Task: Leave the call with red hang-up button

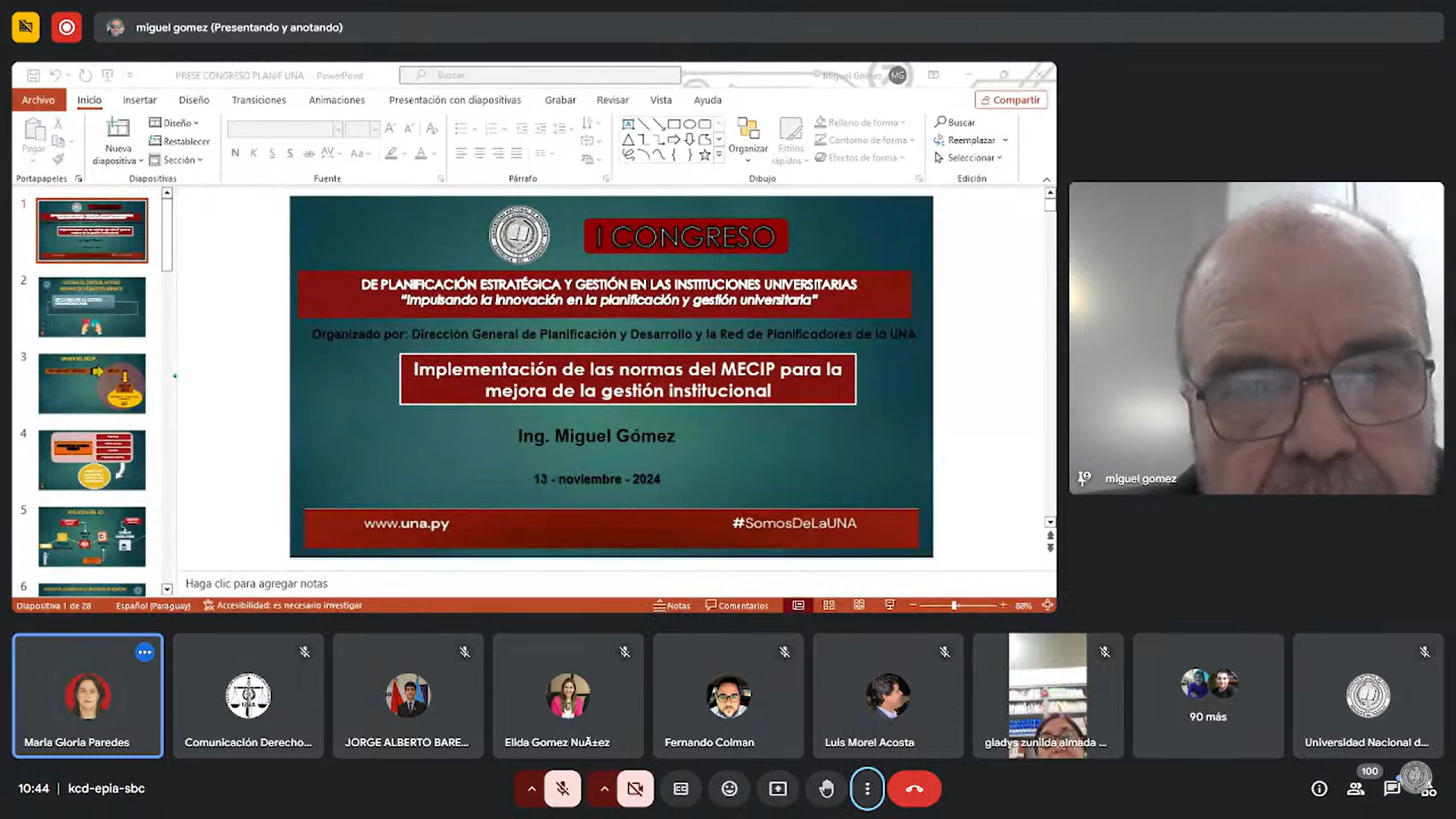Action: [x=915, y=789]
